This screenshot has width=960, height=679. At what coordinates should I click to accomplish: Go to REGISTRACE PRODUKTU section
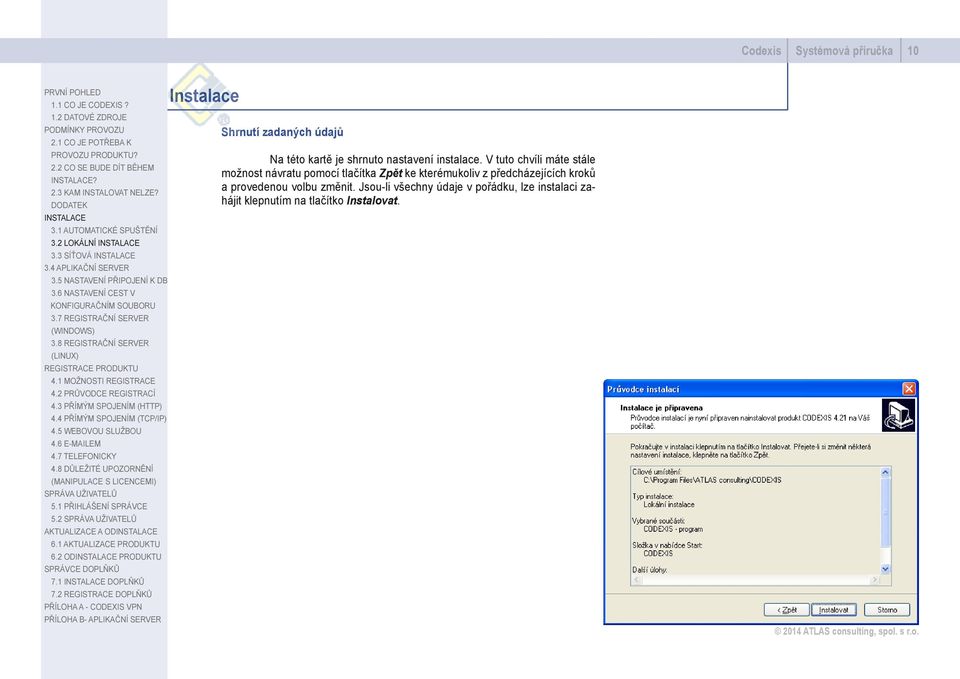91,368
